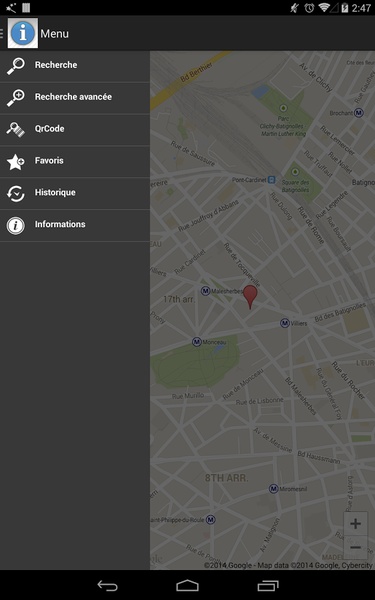Image resolution: width=375 pixels, height=600 pixels.
Task: Tap the 8TH ARR. map label
Action: pyautogui.click(x=227, y=478)
